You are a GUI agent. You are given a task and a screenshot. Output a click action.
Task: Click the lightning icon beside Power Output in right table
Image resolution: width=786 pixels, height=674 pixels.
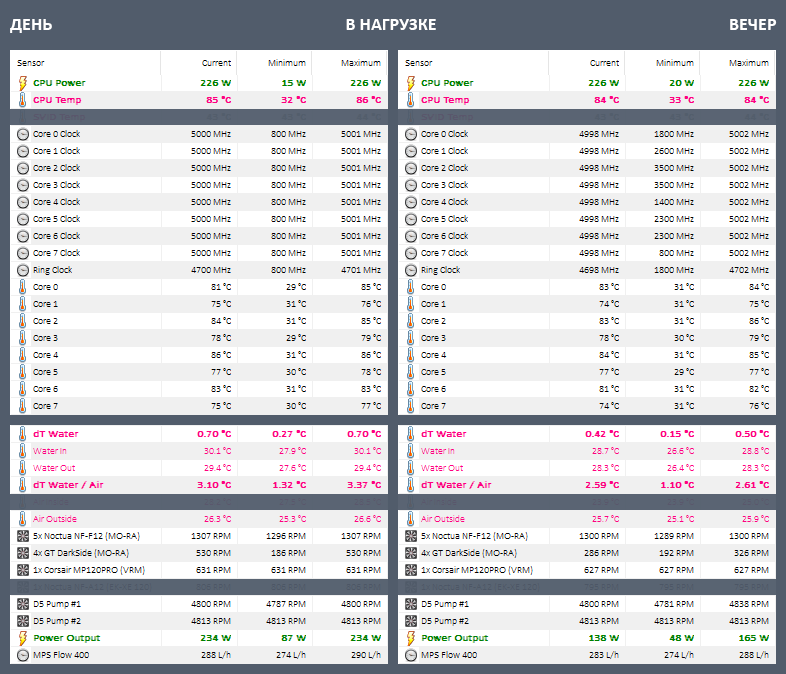[410, 638]
